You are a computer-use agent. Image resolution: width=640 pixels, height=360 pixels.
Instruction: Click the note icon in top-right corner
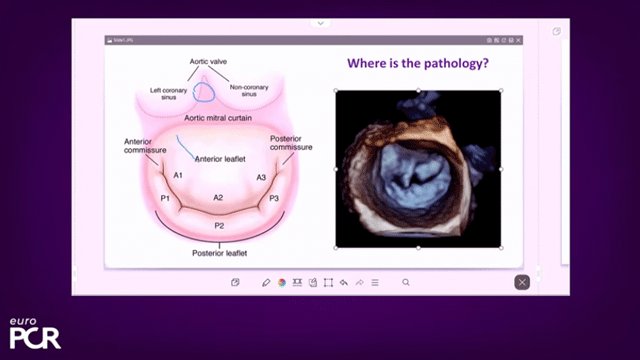point(556,31)
